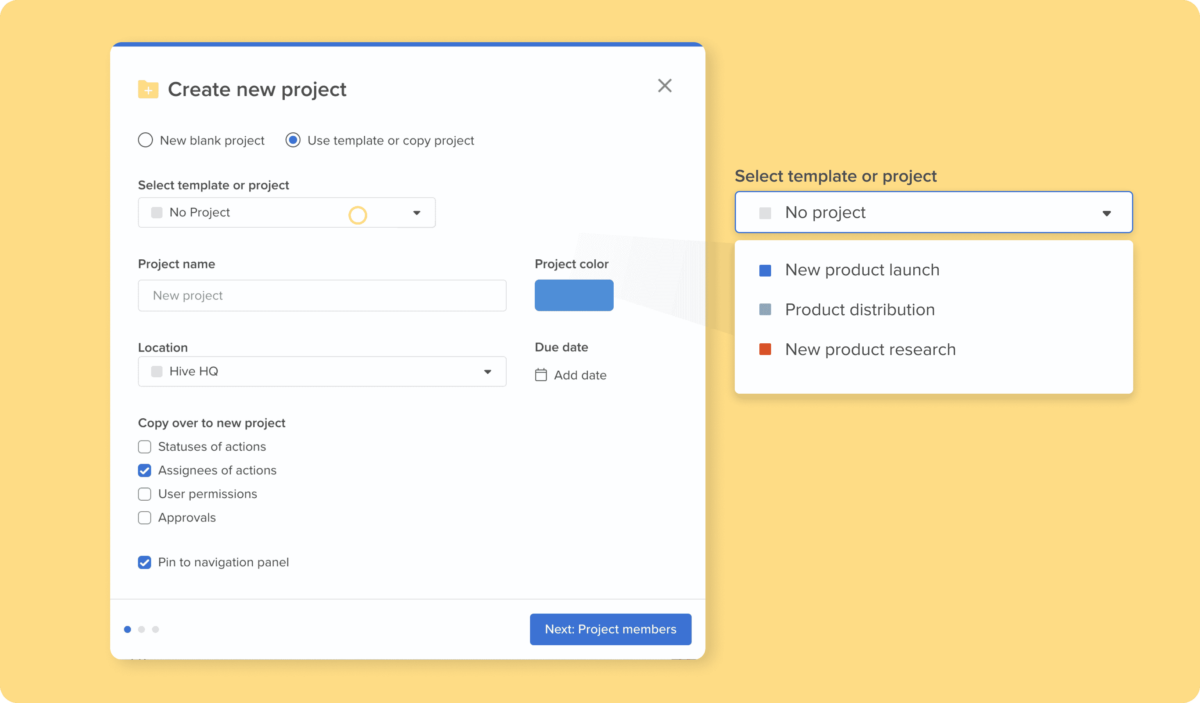Uncheck Pin to navigation panel
This screenshot has height=703, width=1200.
(144, 562)
